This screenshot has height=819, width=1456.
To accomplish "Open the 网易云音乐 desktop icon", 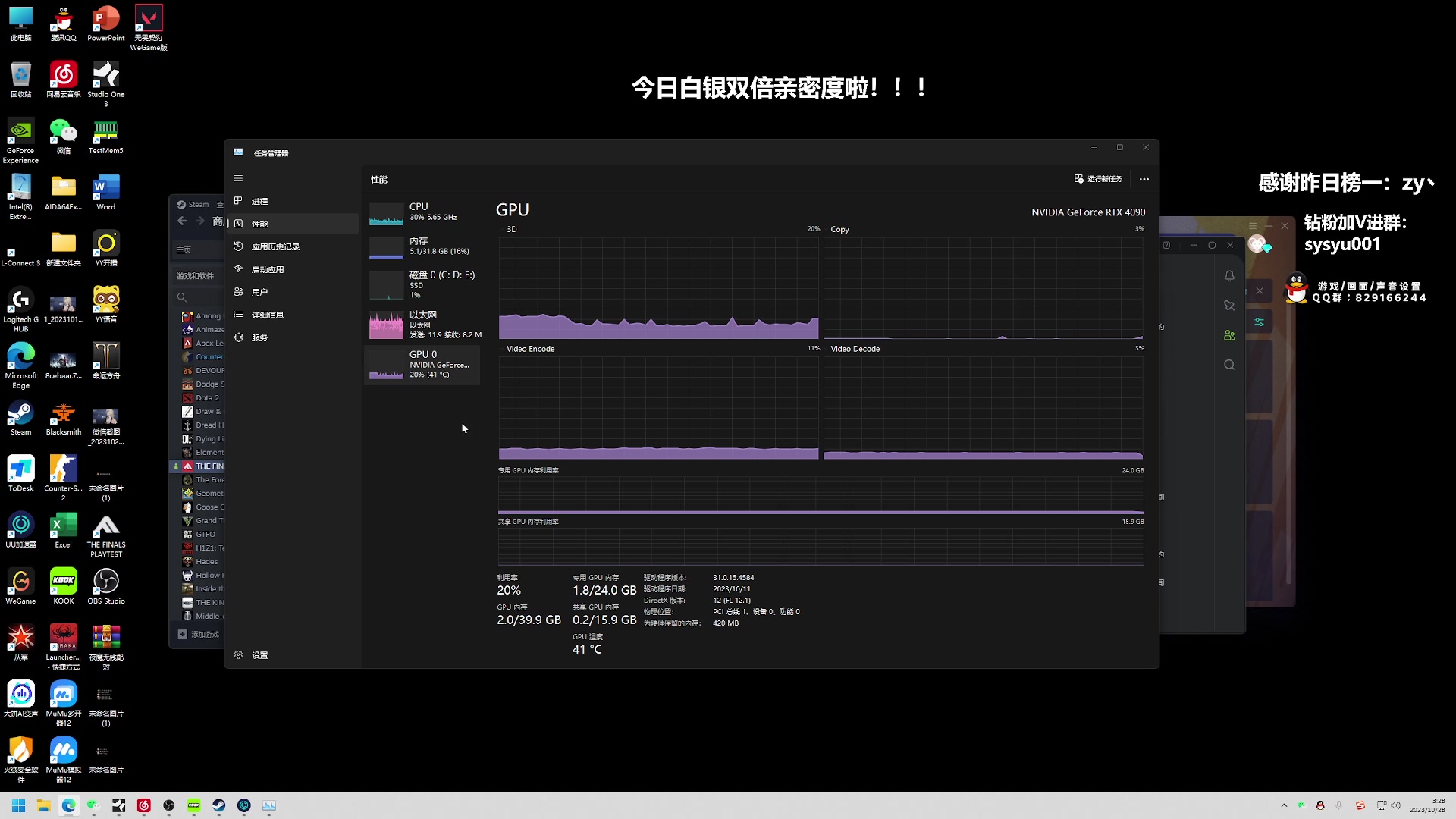I will coord(63,80).
